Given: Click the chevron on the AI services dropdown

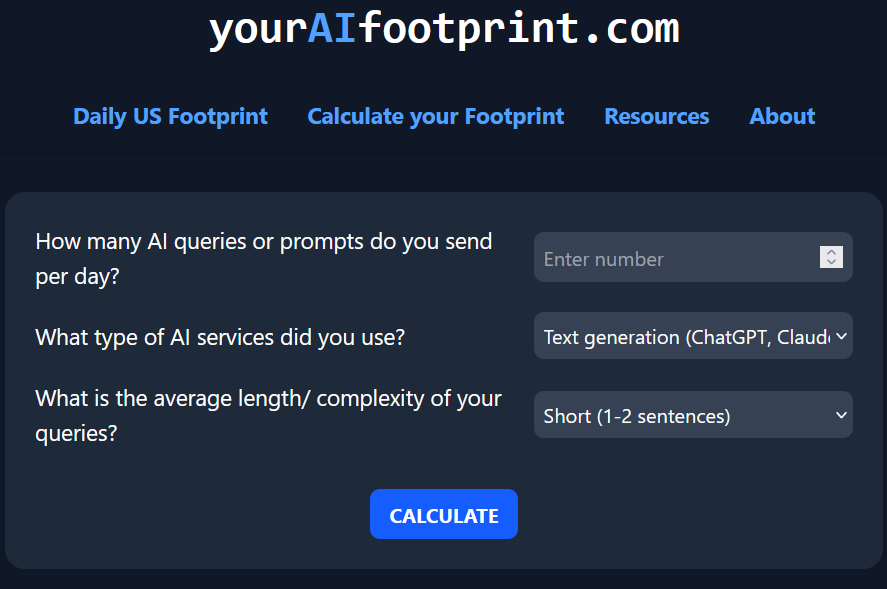Looking at the screenshot, I should tap(841, 337).
